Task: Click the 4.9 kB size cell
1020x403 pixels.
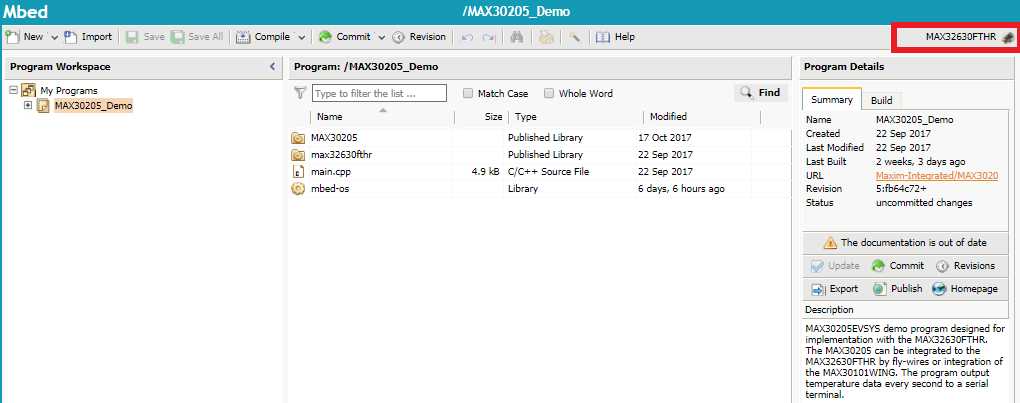Action: (x=485, y=172)
